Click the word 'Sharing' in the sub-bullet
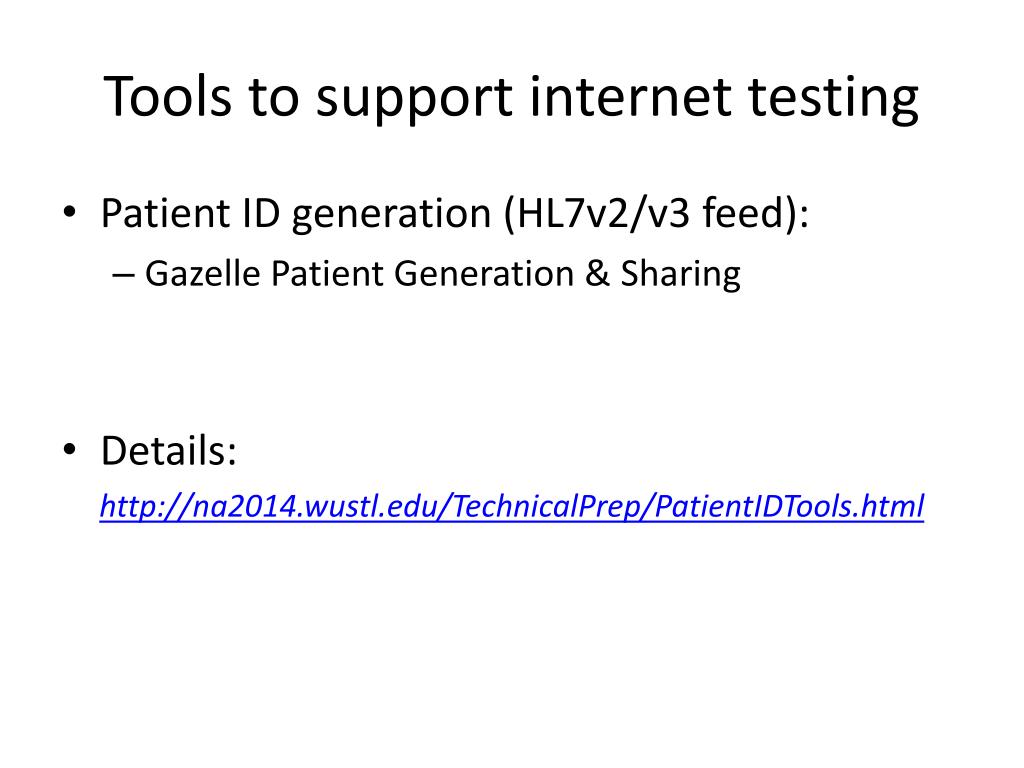 point(680,274)
